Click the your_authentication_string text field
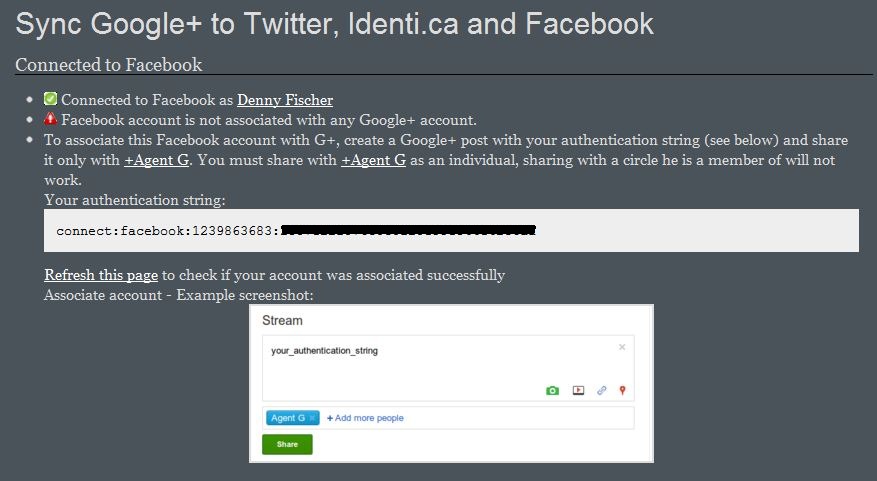Viewport: 877px width, 481px height. click(x=448, y=368)
